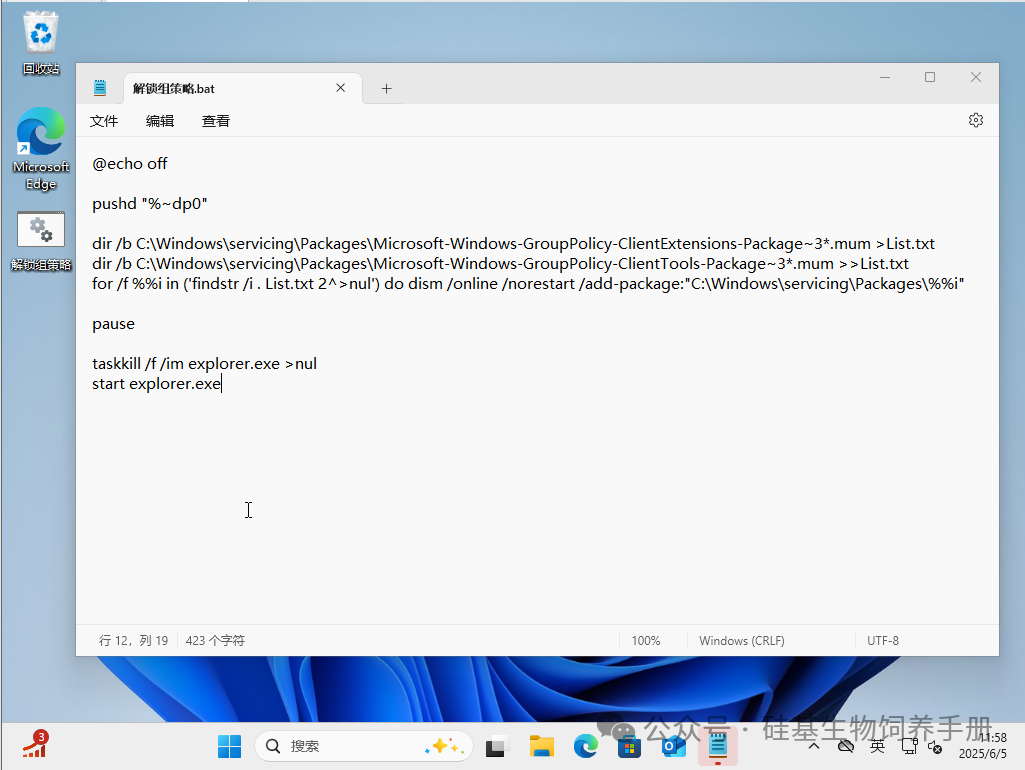Viewport: 1025px width, 770px height.
Task: Open the 文件 menu
Action: pyautogui.click(x=104, y=121)
